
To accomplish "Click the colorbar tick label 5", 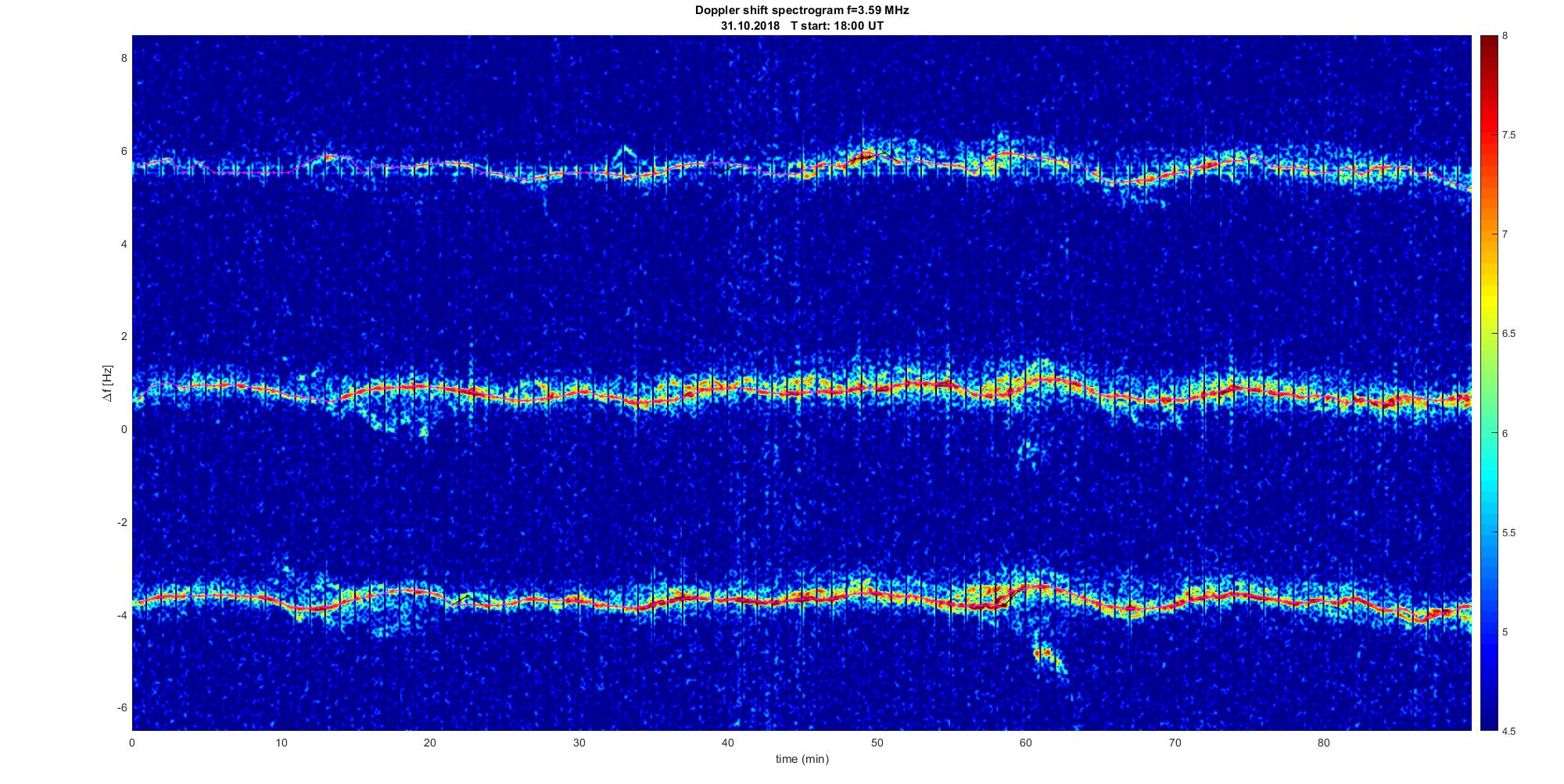I will [1505, 632].
